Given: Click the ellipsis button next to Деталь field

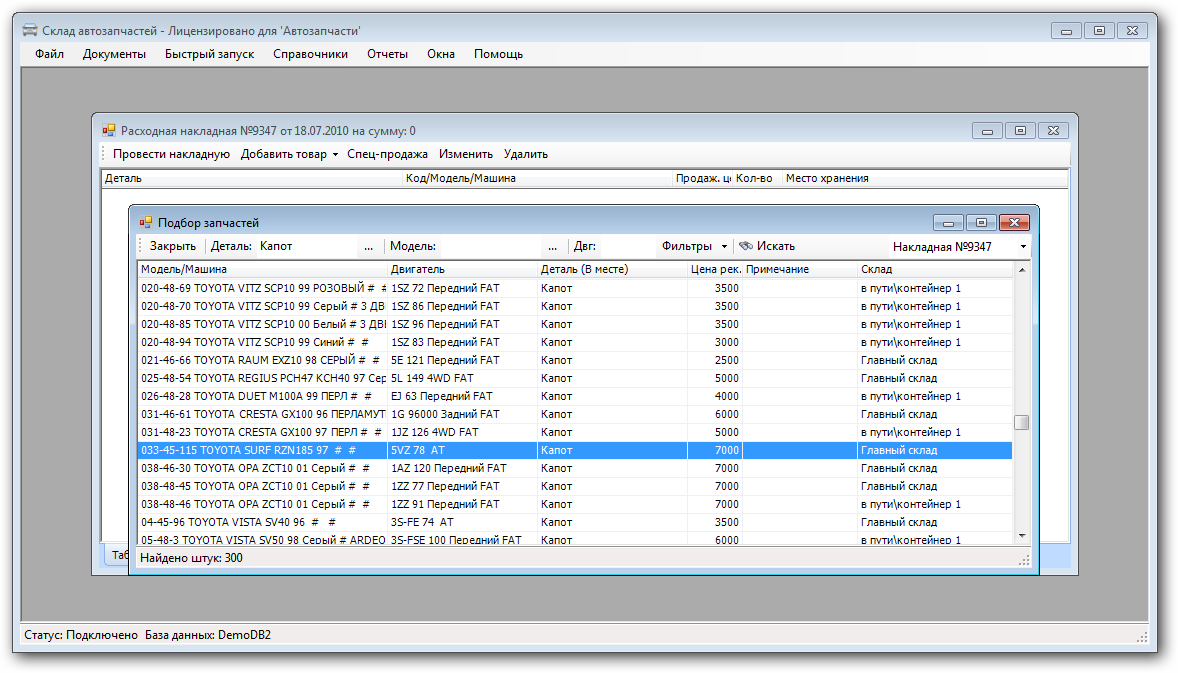Looking at the screenshot, I should [x=368, y=246].
